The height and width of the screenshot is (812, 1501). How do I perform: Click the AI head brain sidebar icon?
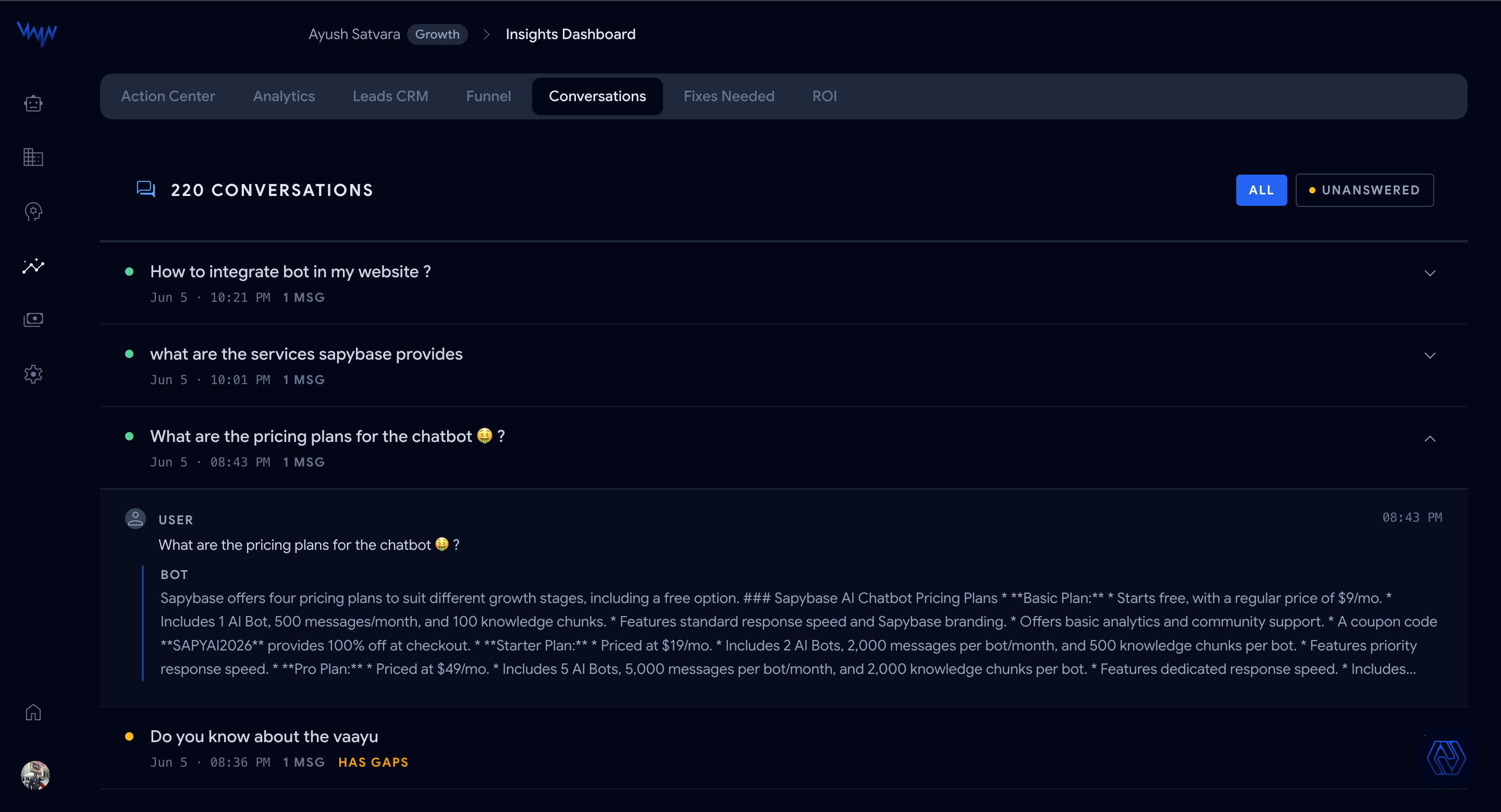[x=33, y=212]
